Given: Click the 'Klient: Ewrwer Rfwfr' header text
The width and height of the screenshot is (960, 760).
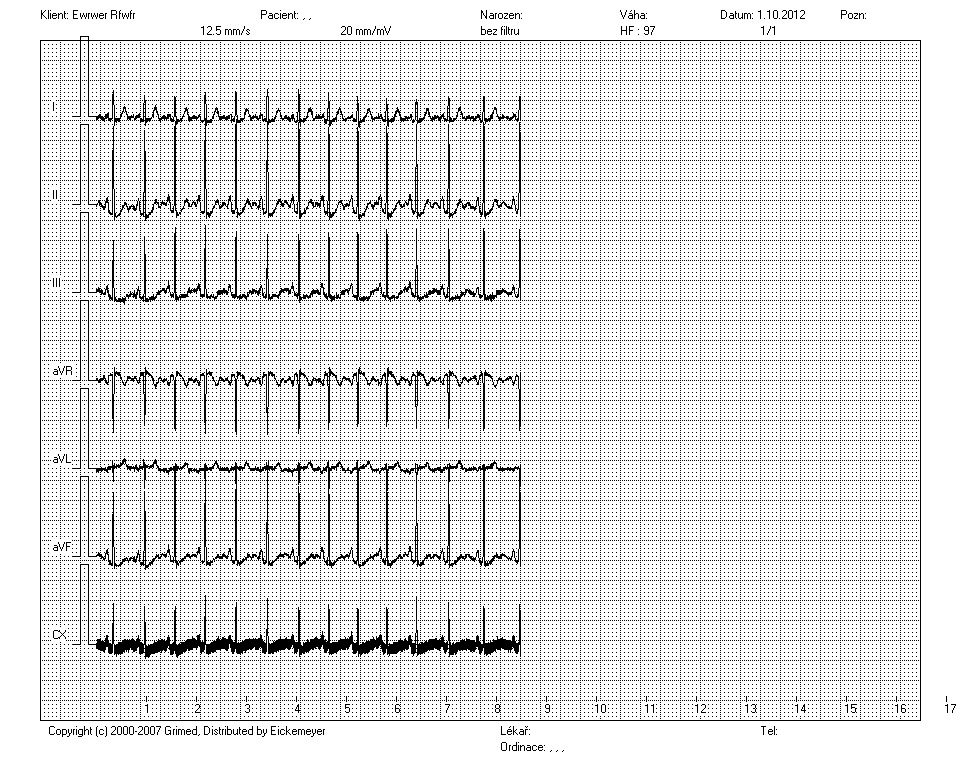Looking at the screenshot, I should pos(88,15).
